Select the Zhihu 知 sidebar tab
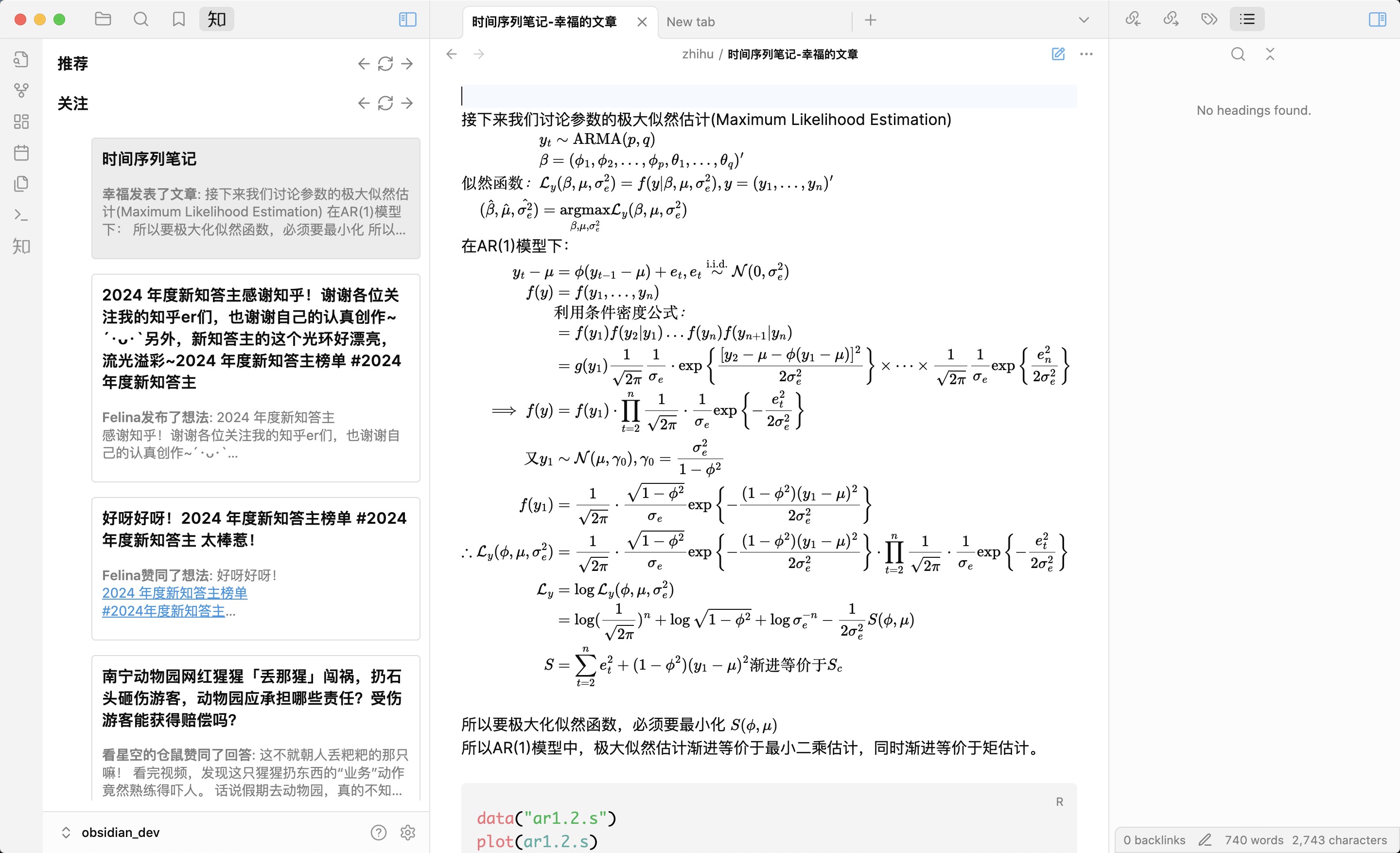Screen dimensions: 1400x853 tap(216, 19)
